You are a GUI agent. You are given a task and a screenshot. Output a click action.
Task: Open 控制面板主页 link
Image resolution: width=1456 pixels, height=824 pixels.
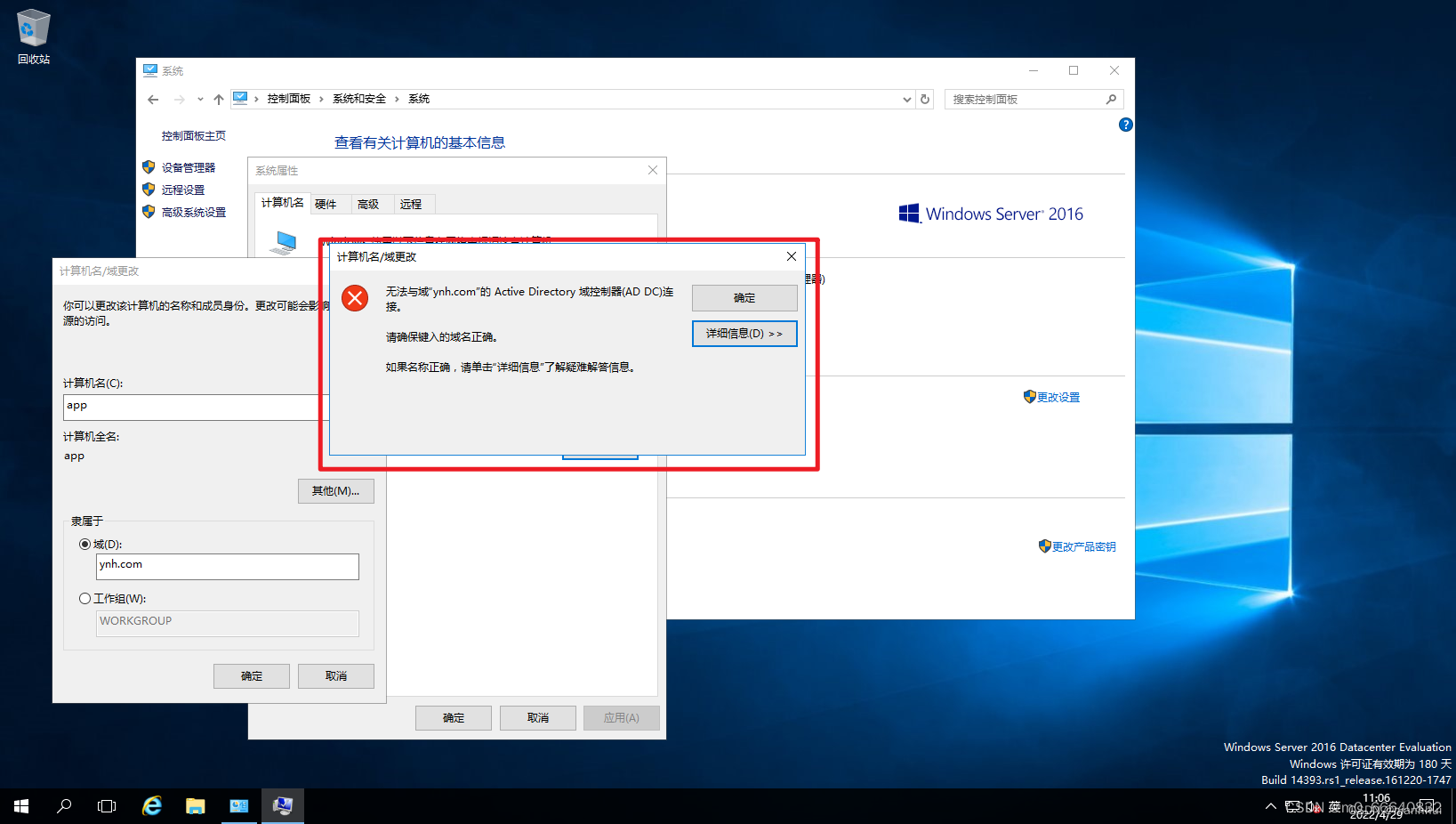[x=194, y=136]
